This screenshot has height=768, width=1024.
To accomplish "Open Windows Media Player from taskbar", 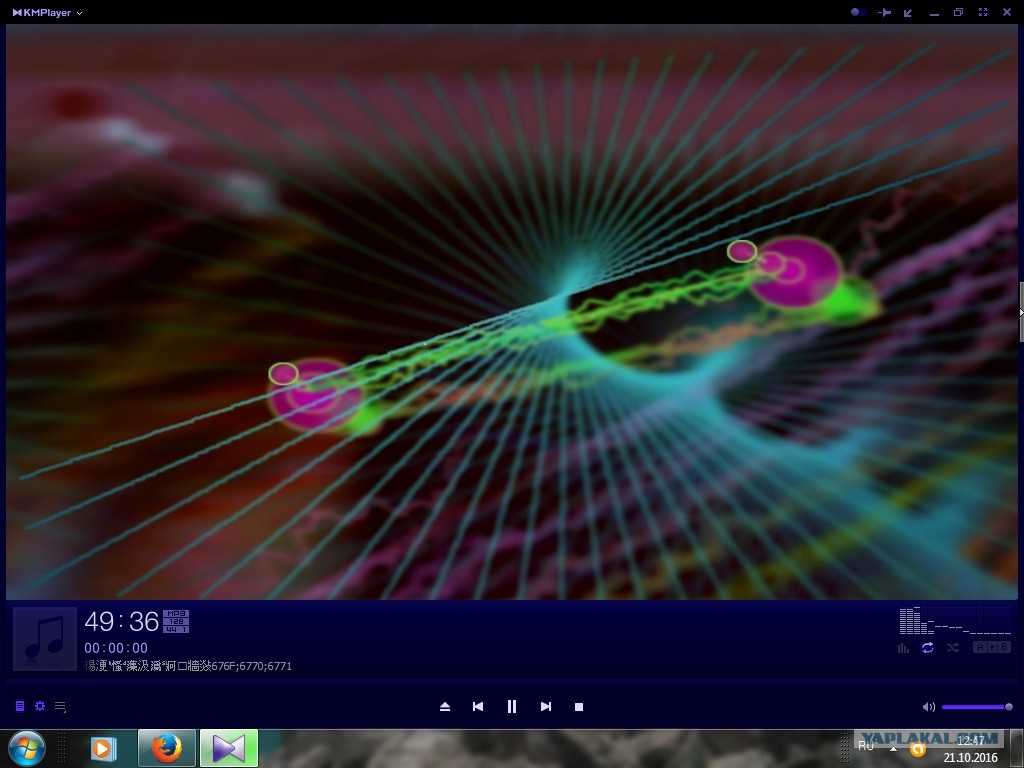I will (103, 748).
